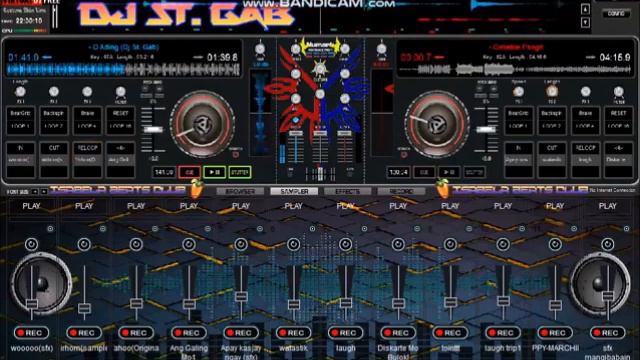
Task: Click loop-mode icon above walastik sample
Action: [293, 244]
